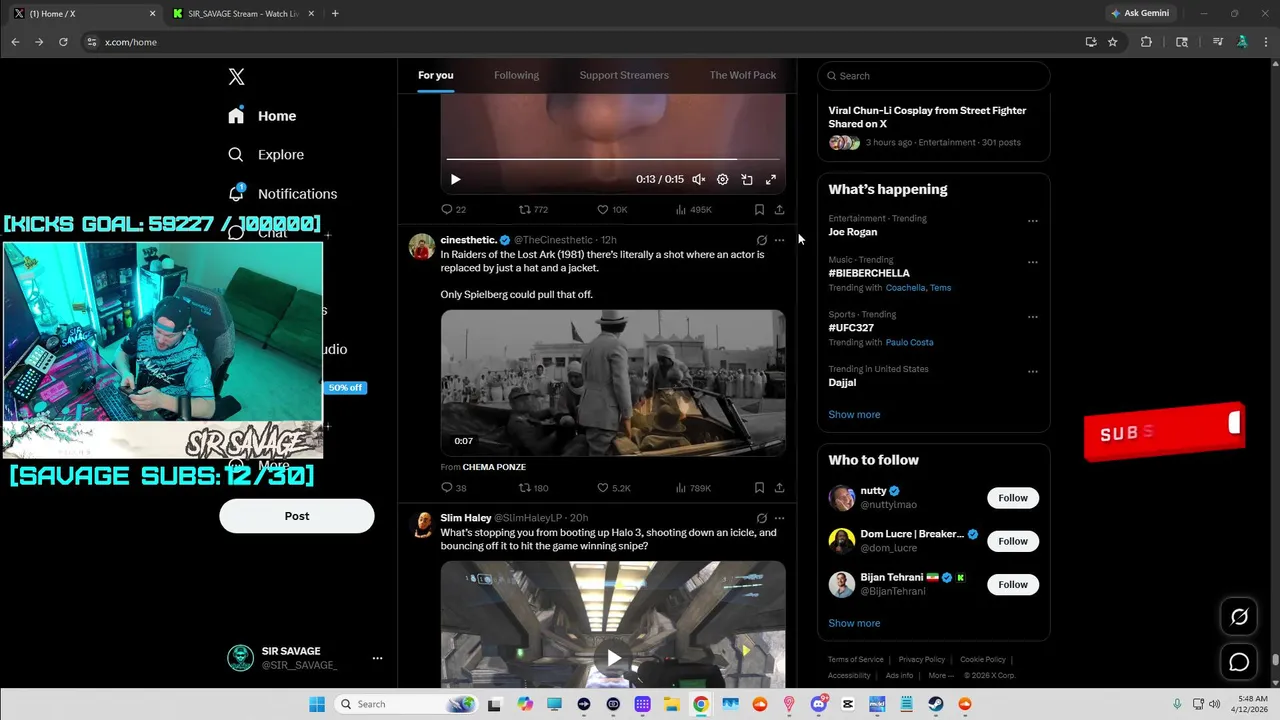This screenshot has width=1280, height=720.
Task: Open more options on cinesthetic. post
Action: point(779,240)
